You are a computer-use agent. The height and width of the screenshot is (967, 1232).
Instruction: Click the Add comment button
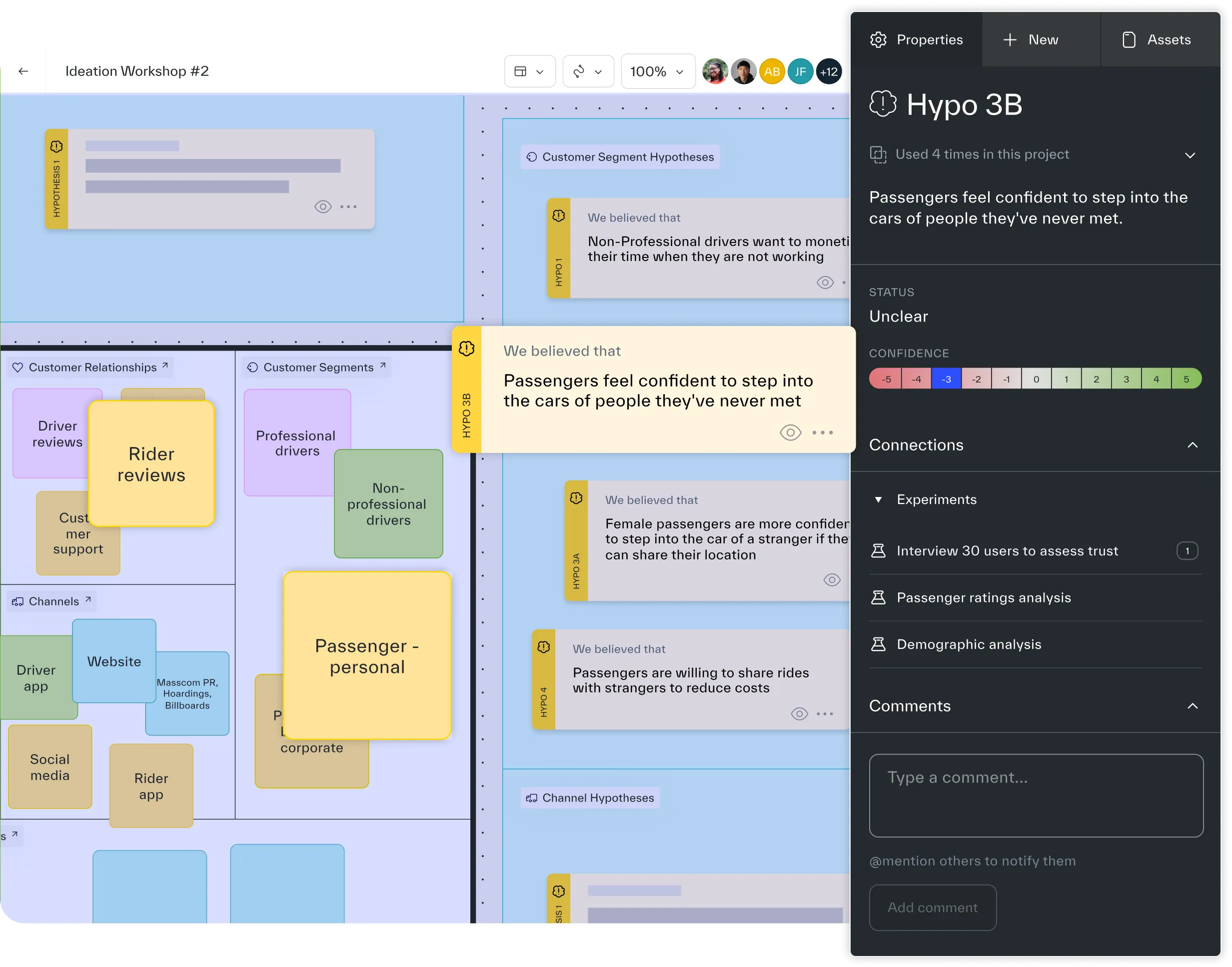coord(933,907)
